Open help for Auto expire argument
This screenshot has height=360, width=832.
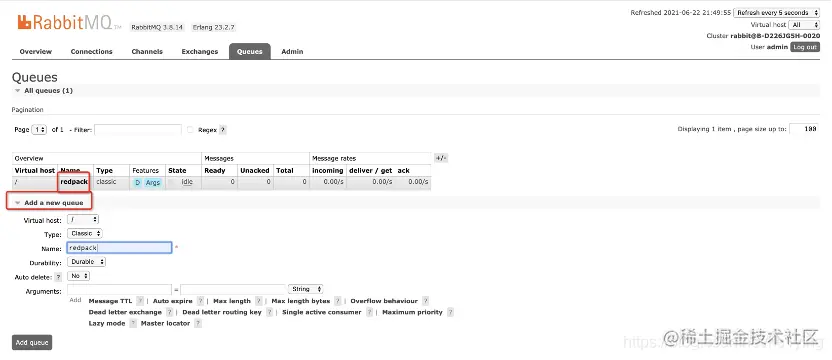(201, 301)
